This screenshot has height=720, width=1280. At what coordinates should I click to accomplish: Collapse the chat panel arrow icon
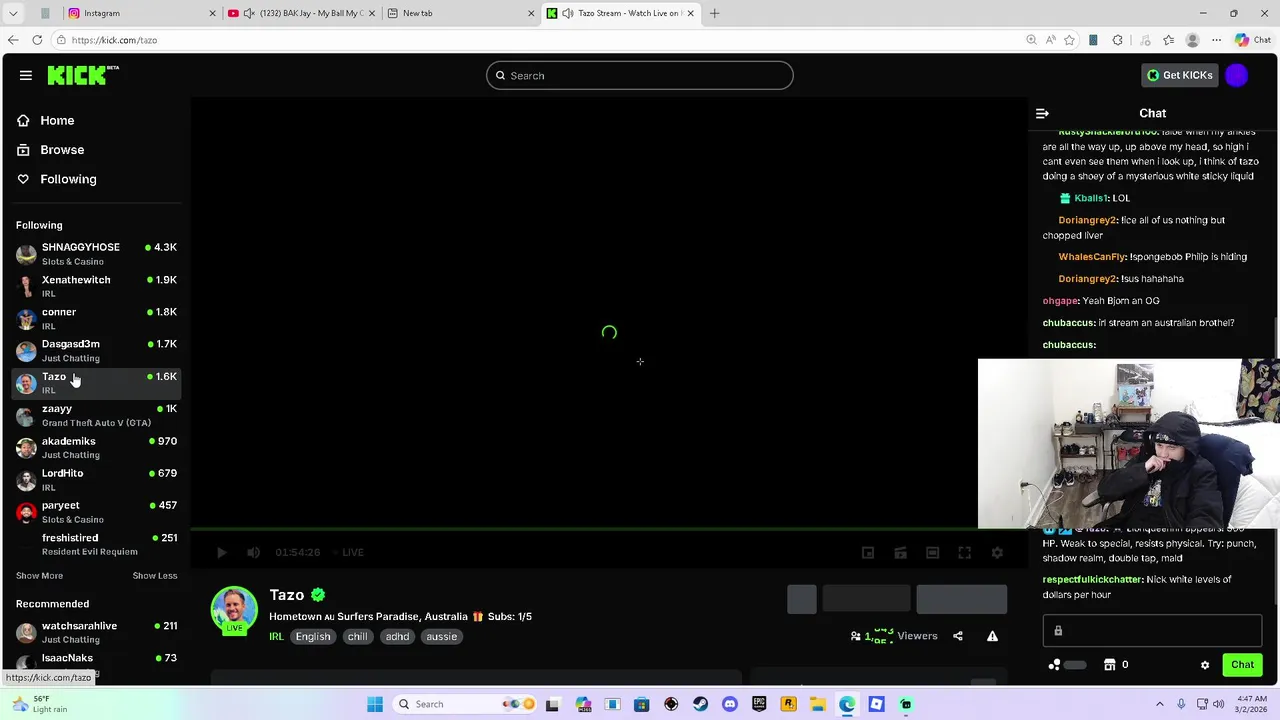pos(1042,114)
